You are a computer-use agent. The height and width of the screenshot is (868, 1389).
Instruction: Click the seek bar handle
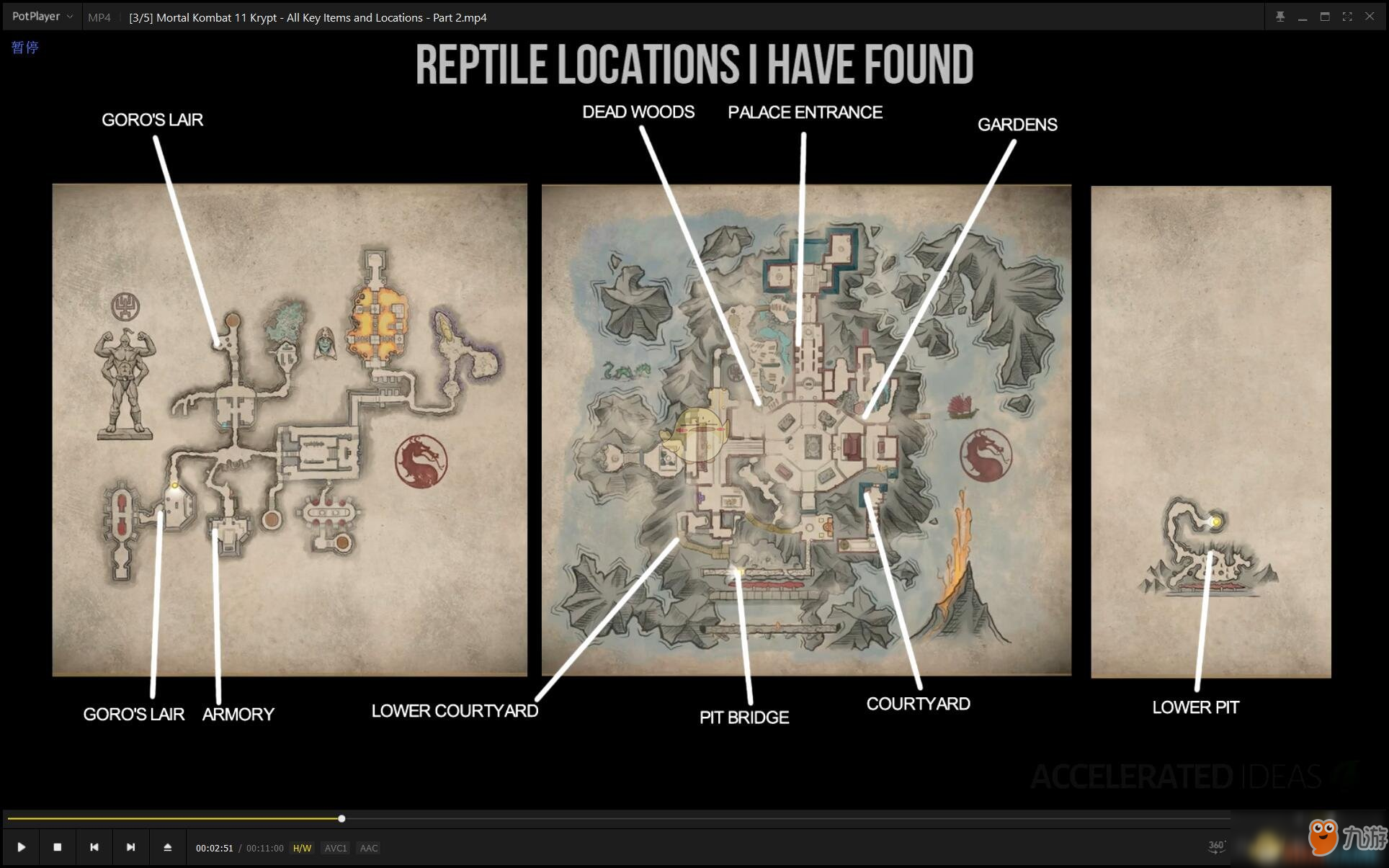(x=341, y=818)
